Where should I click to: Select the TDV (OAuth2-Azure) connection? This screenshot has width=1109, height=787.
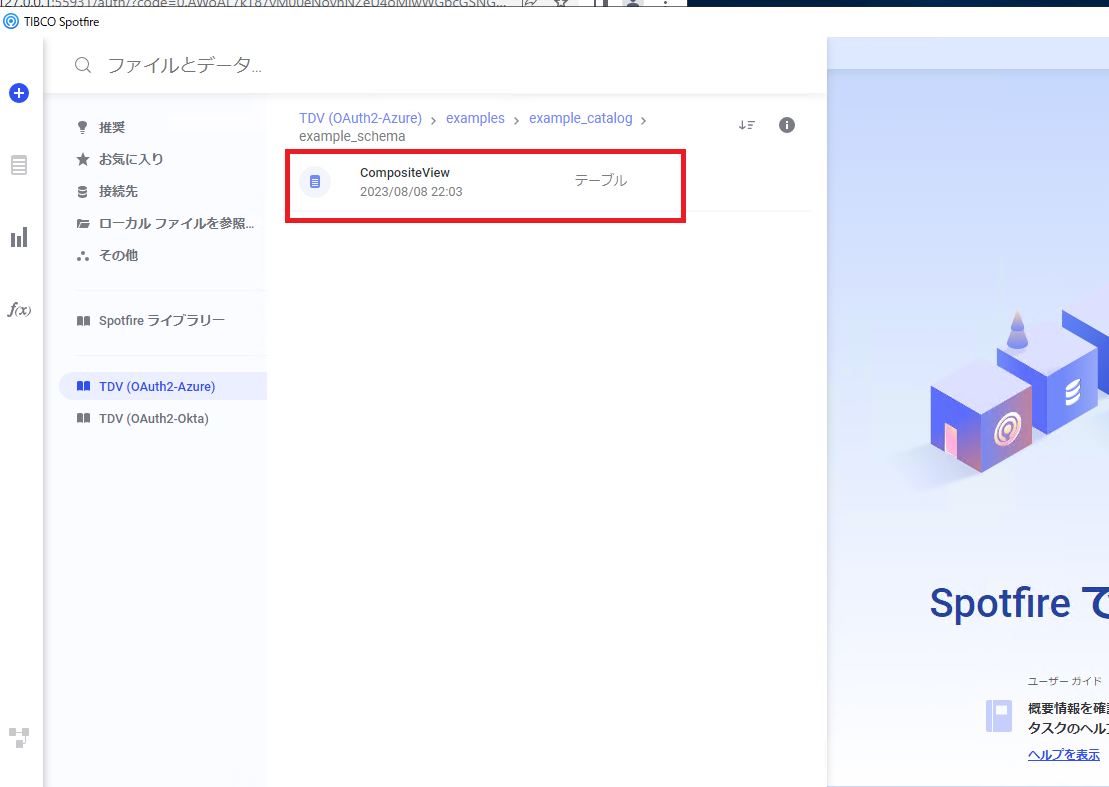point(163,386)
